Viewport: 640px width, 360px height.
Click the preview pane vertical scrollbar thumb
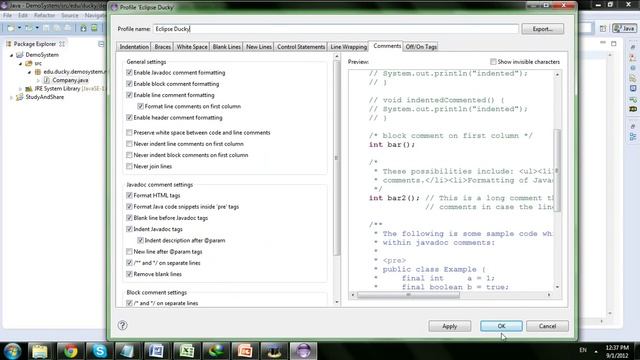tap(557, 170)
